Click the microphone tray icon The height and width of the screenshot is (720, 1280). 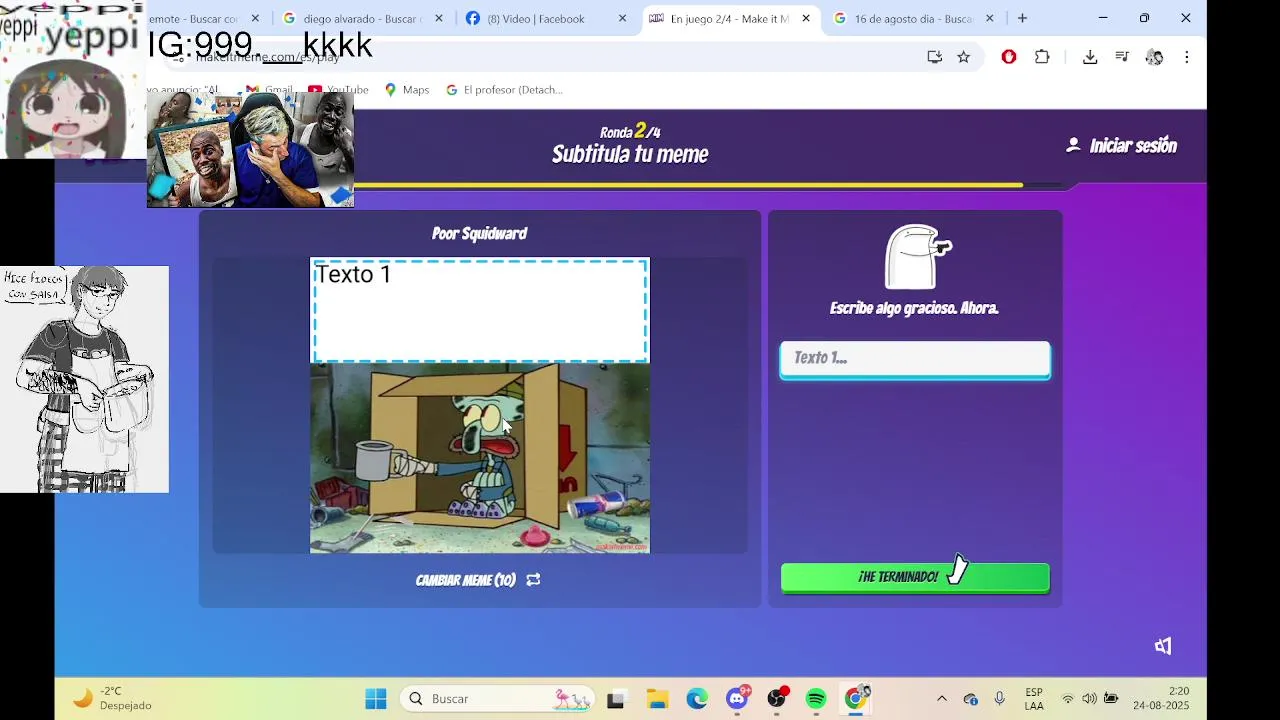(999, 699)
